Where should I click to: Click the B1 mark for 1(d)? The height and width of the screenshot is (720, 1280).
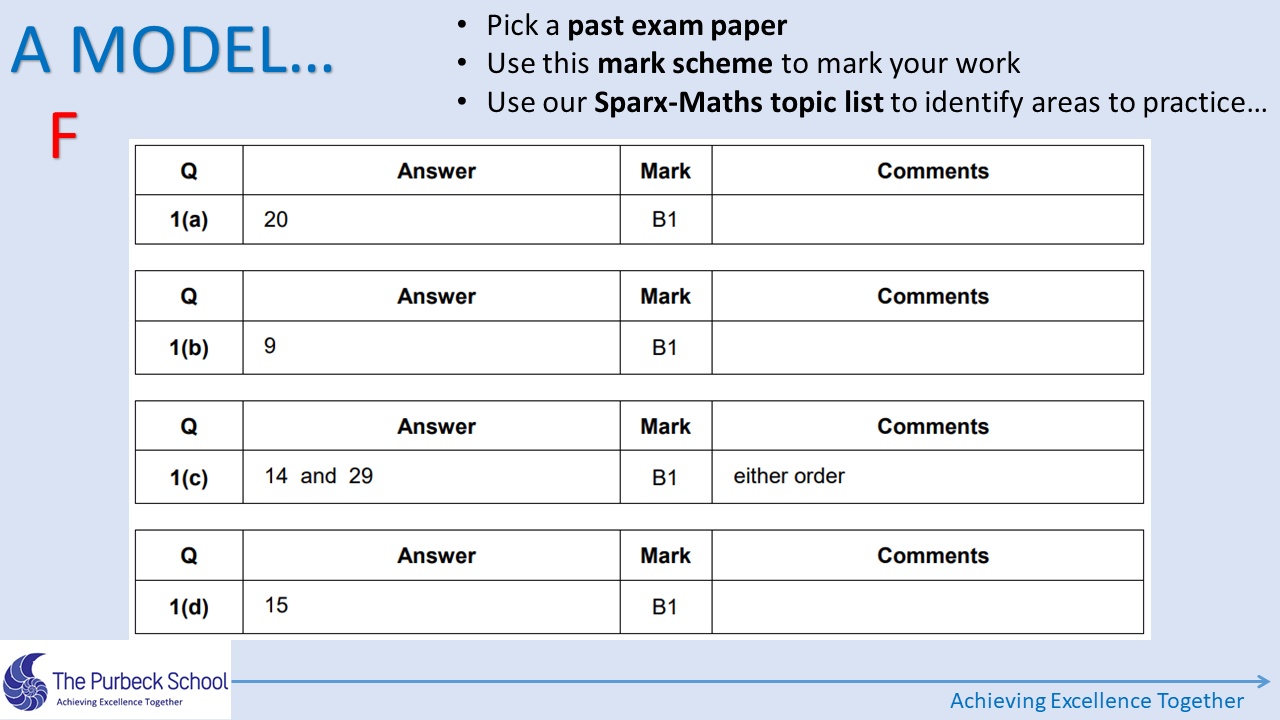pyautogui.click(x=665, y=607)
